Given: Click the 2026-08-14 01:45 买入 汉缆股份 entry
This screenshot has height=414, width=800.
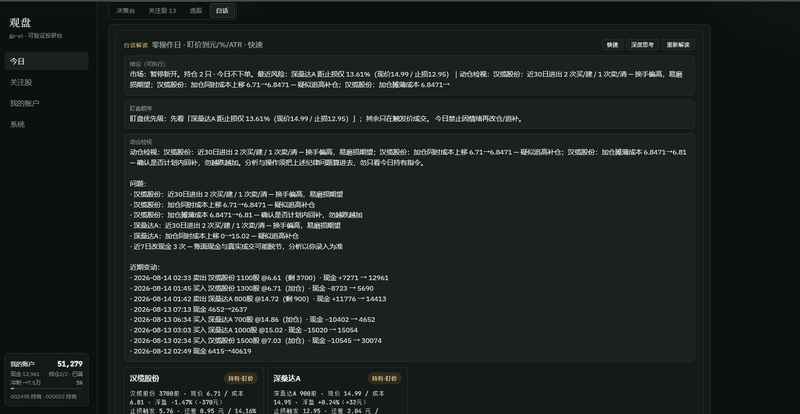Looking at the screenshot, I should point(252,288).
